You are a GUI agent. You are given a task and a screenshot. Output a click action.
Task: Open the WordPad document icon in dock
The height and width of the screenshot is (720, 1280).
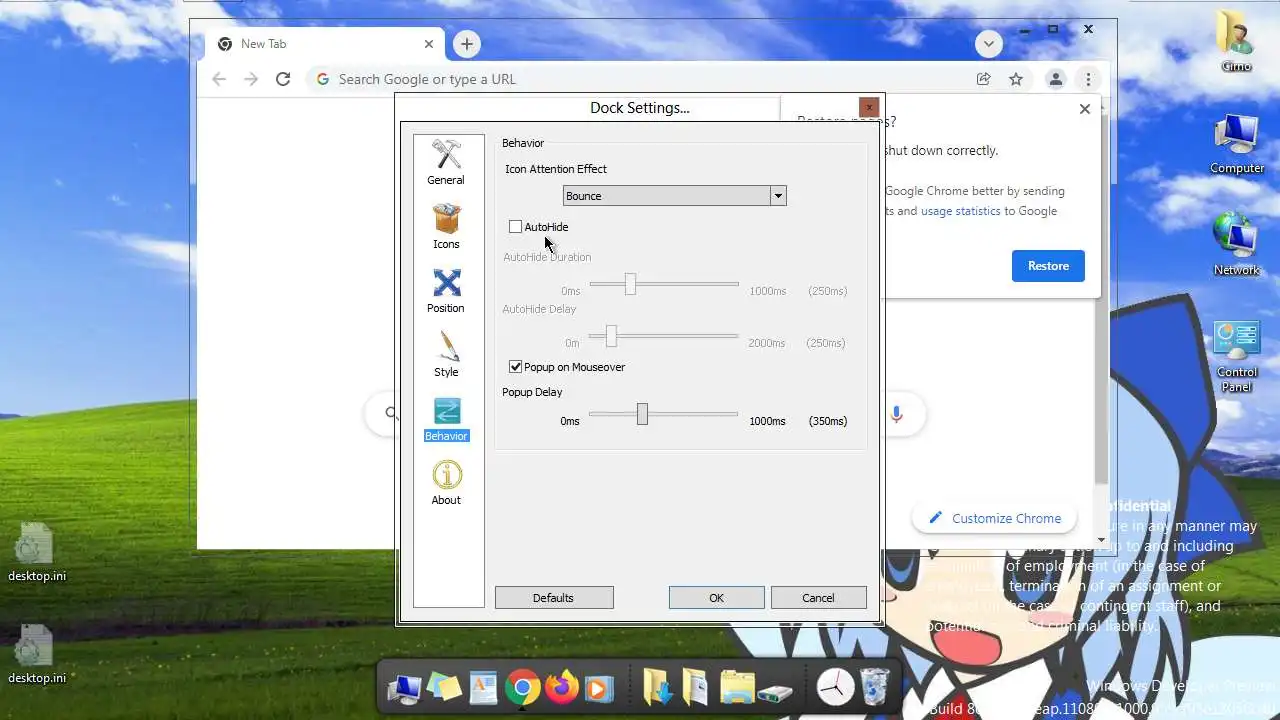coord(483,688)
